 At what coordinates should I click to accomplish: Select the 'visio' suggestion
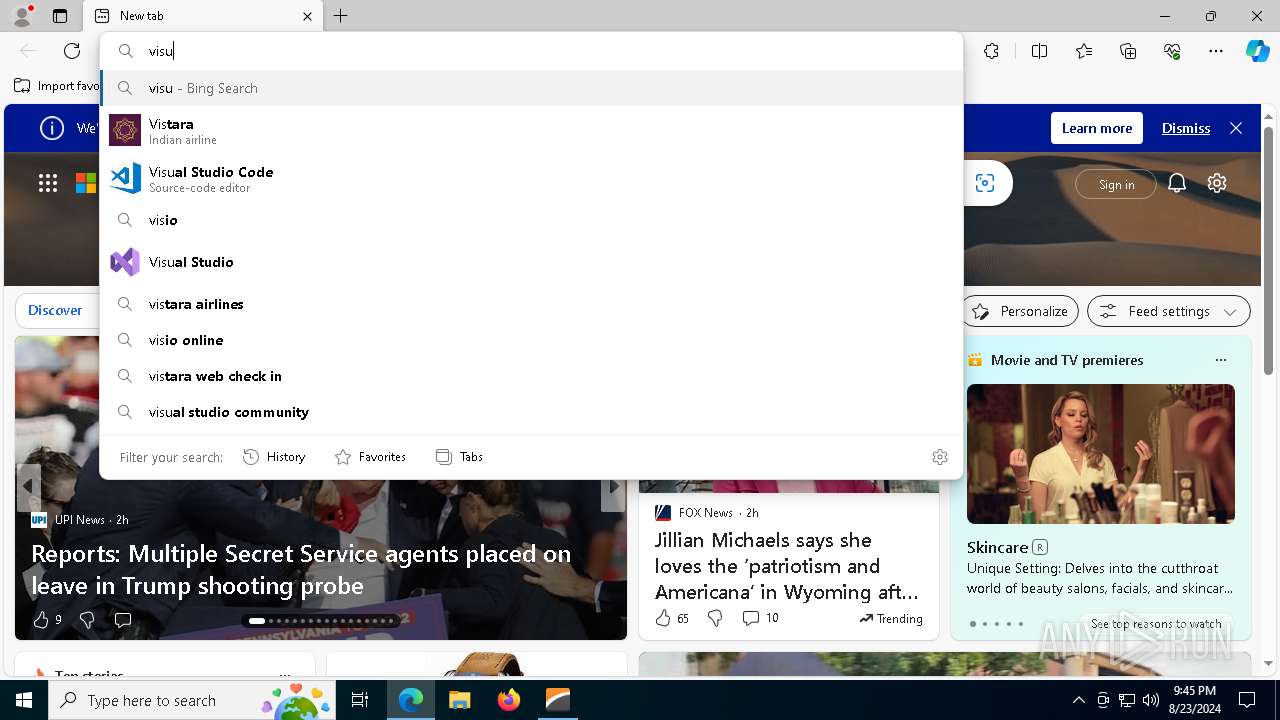(531, 220)
